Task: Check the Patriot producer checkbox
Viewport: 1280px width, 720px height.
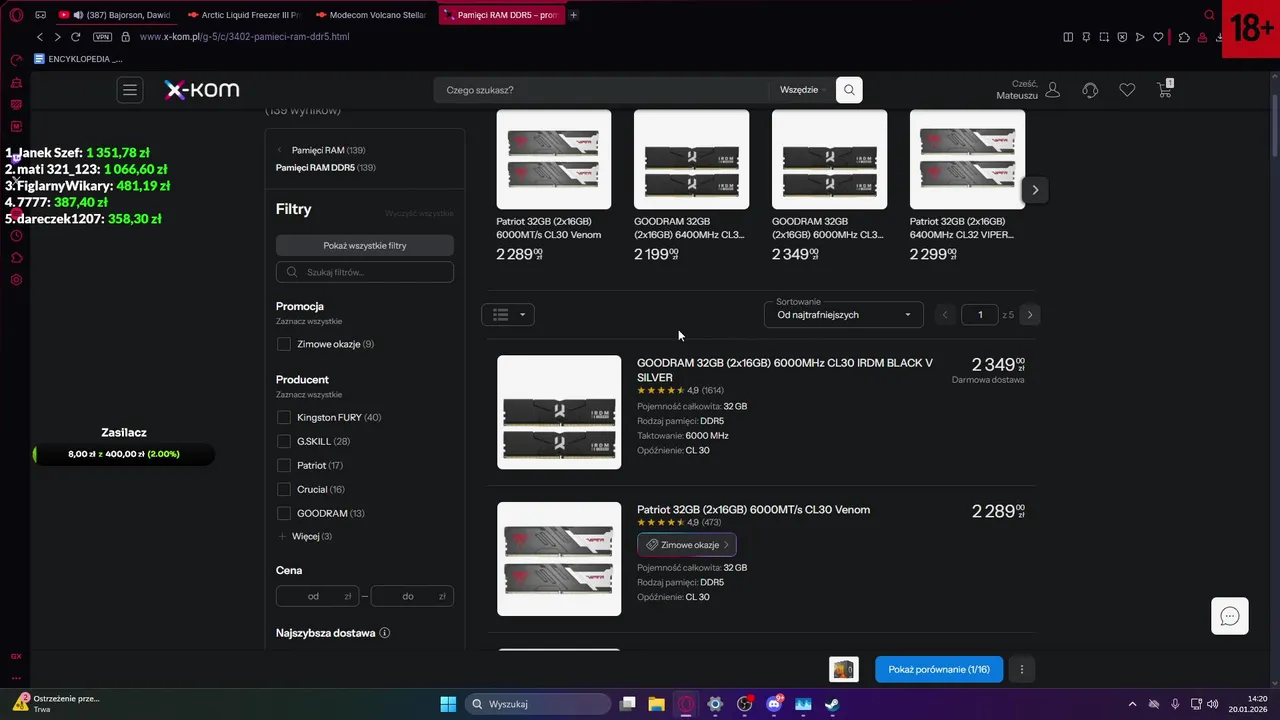Action: coord(284,465)
